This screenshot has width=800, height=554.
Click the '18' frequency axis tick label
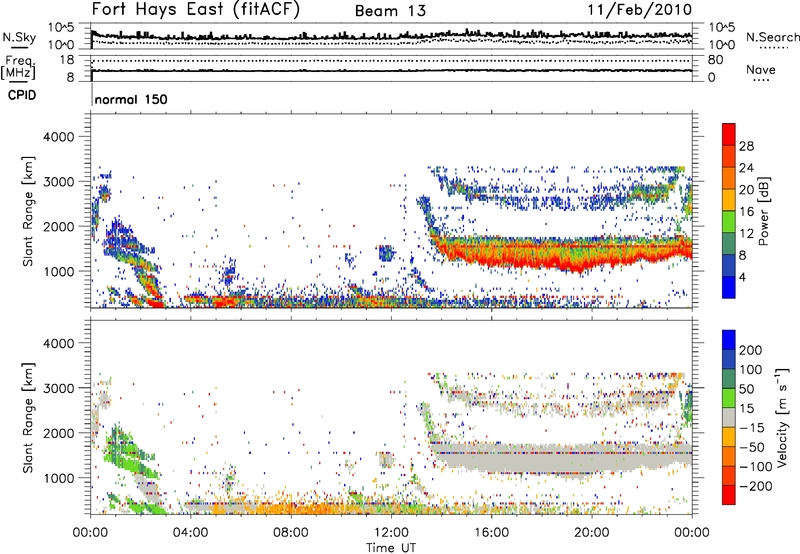[67, 60]
